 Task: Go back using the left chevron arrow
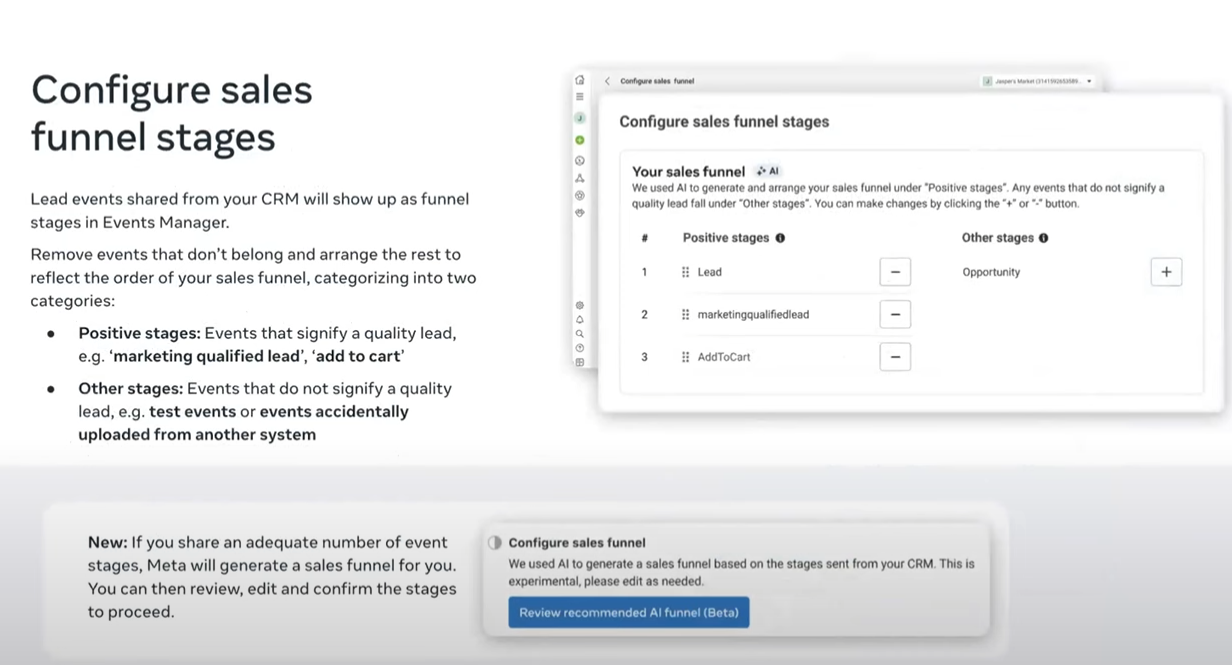[x=607, y=81]
